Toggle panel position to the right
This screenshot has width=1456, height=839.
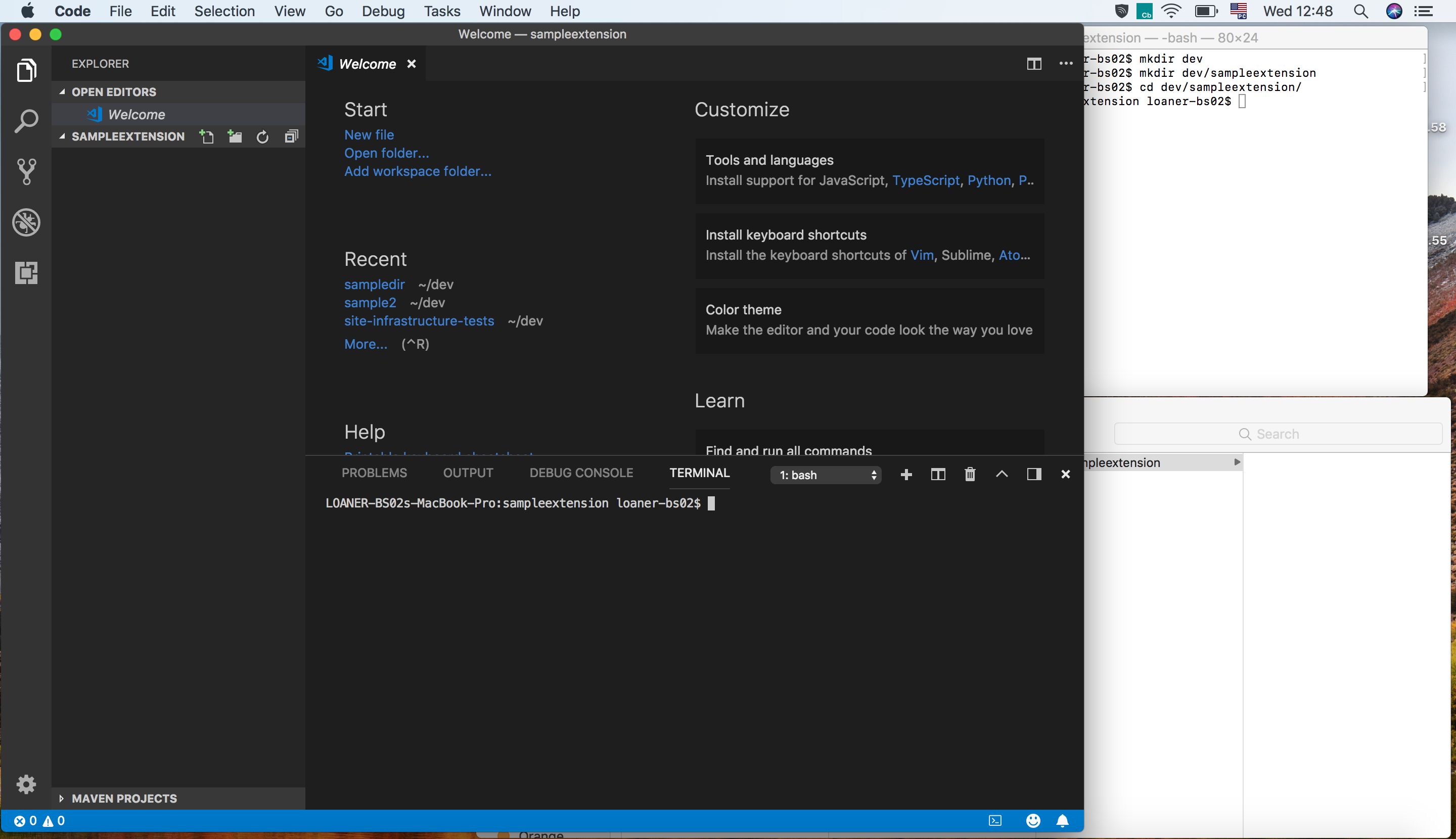click(1034, 474)
